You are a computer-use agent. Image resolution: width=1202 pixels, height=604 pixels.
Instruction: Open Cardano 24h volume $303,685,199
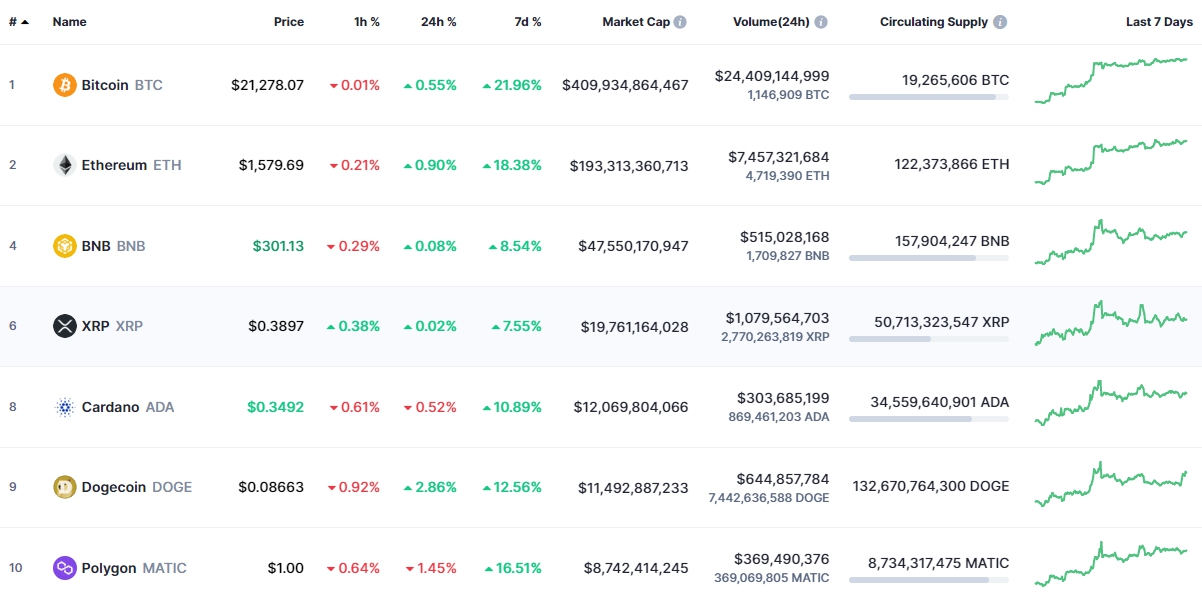783,398
